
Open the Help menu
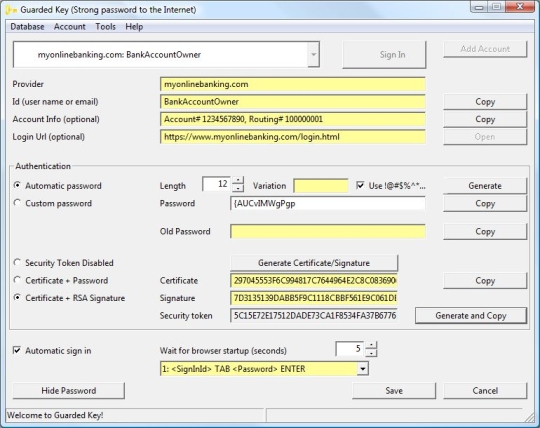pyautogui.click(x=134, y=27)
